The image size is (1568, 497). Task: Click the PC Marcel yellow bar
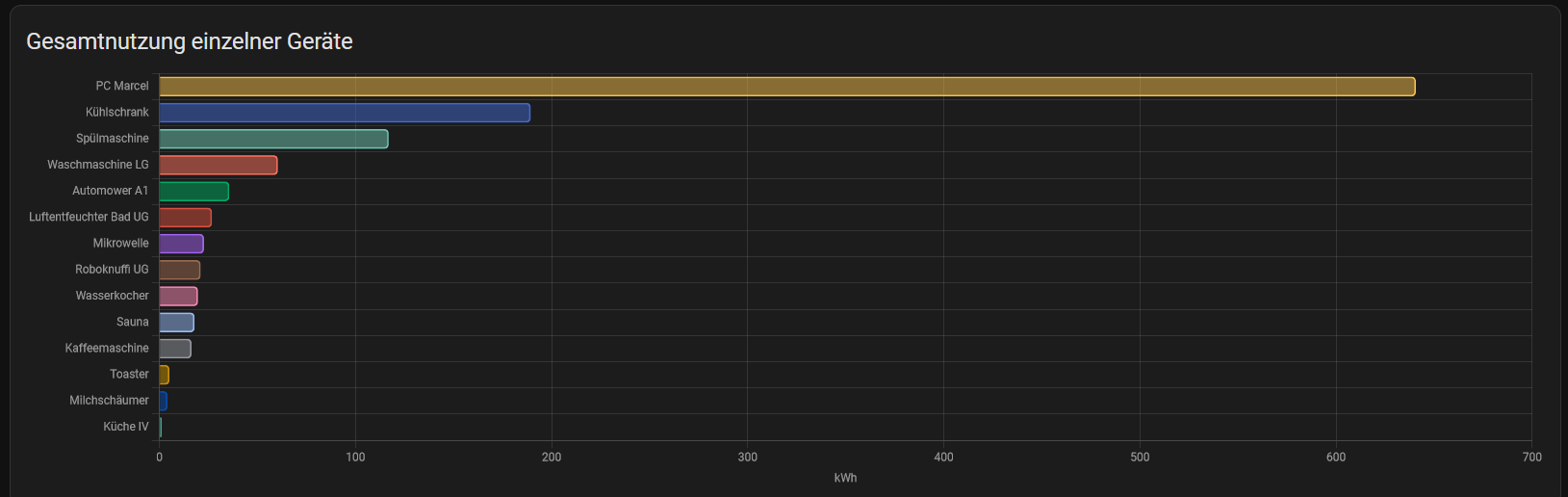[x=787, y=87]
